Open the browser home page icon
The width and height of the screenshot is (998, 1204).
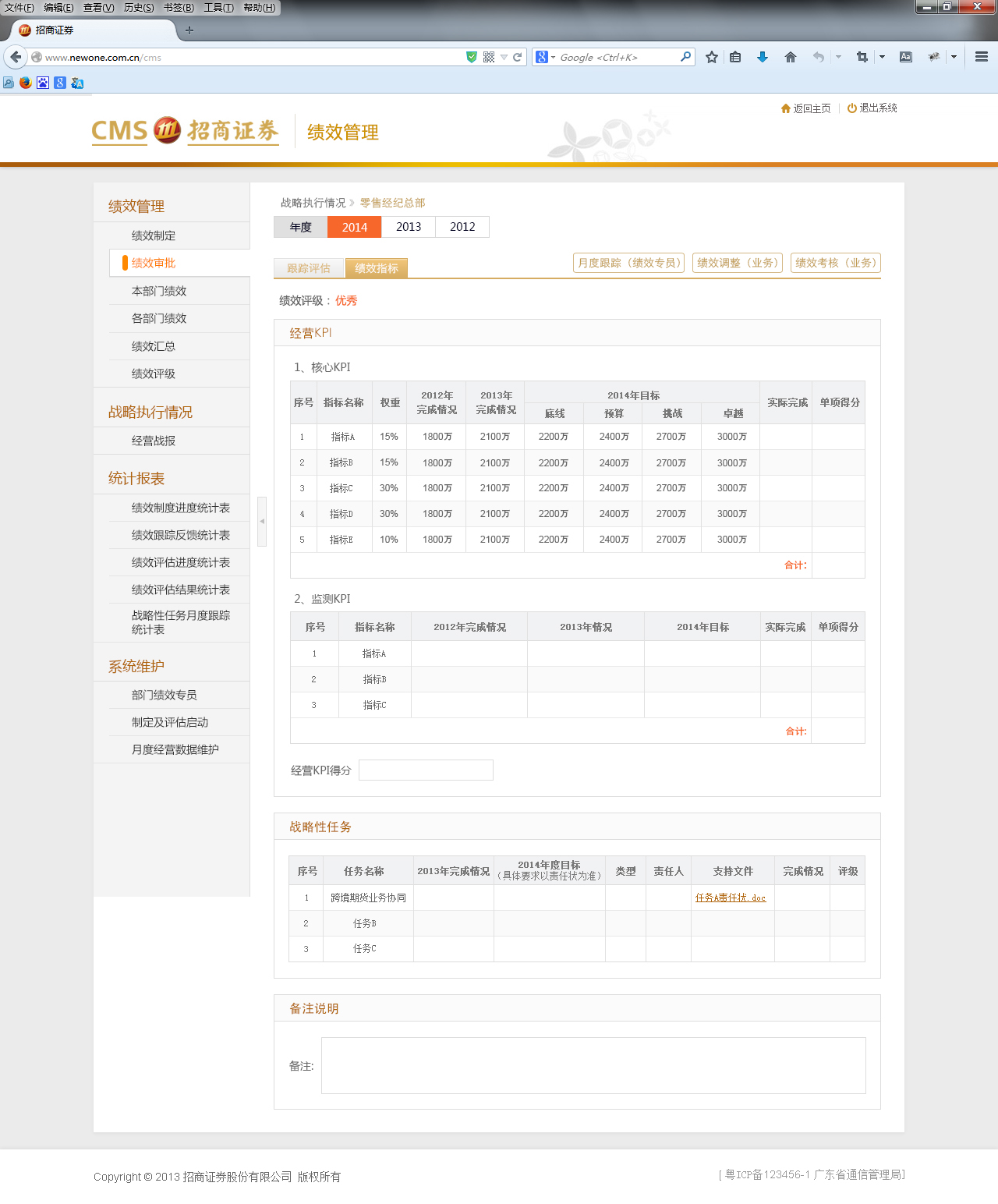pyautogui.click(x=790, y=56)
